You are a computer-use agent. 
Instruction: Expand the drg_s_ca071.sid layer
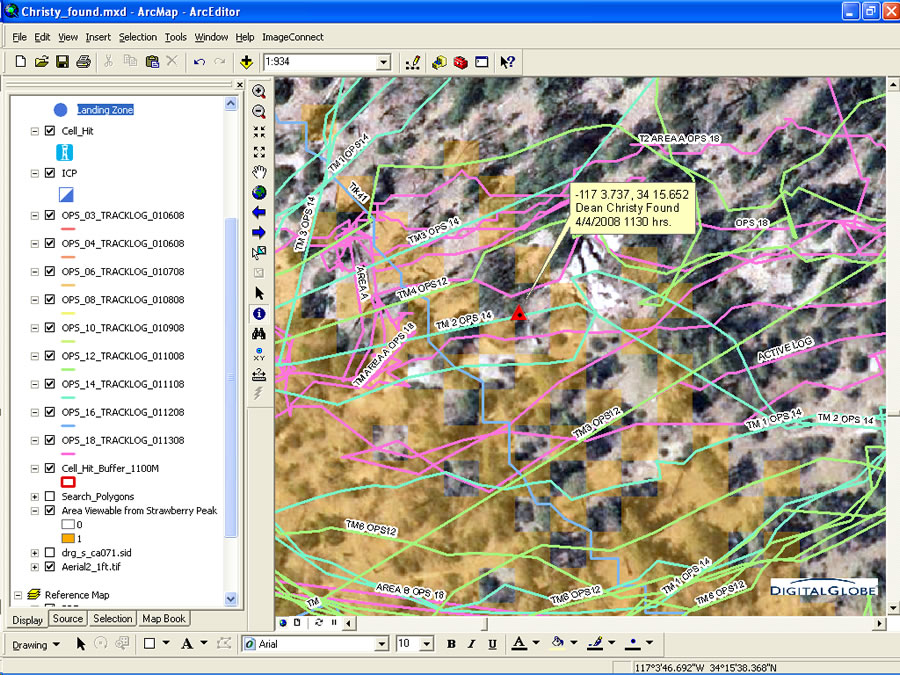(x=35, y=553)
